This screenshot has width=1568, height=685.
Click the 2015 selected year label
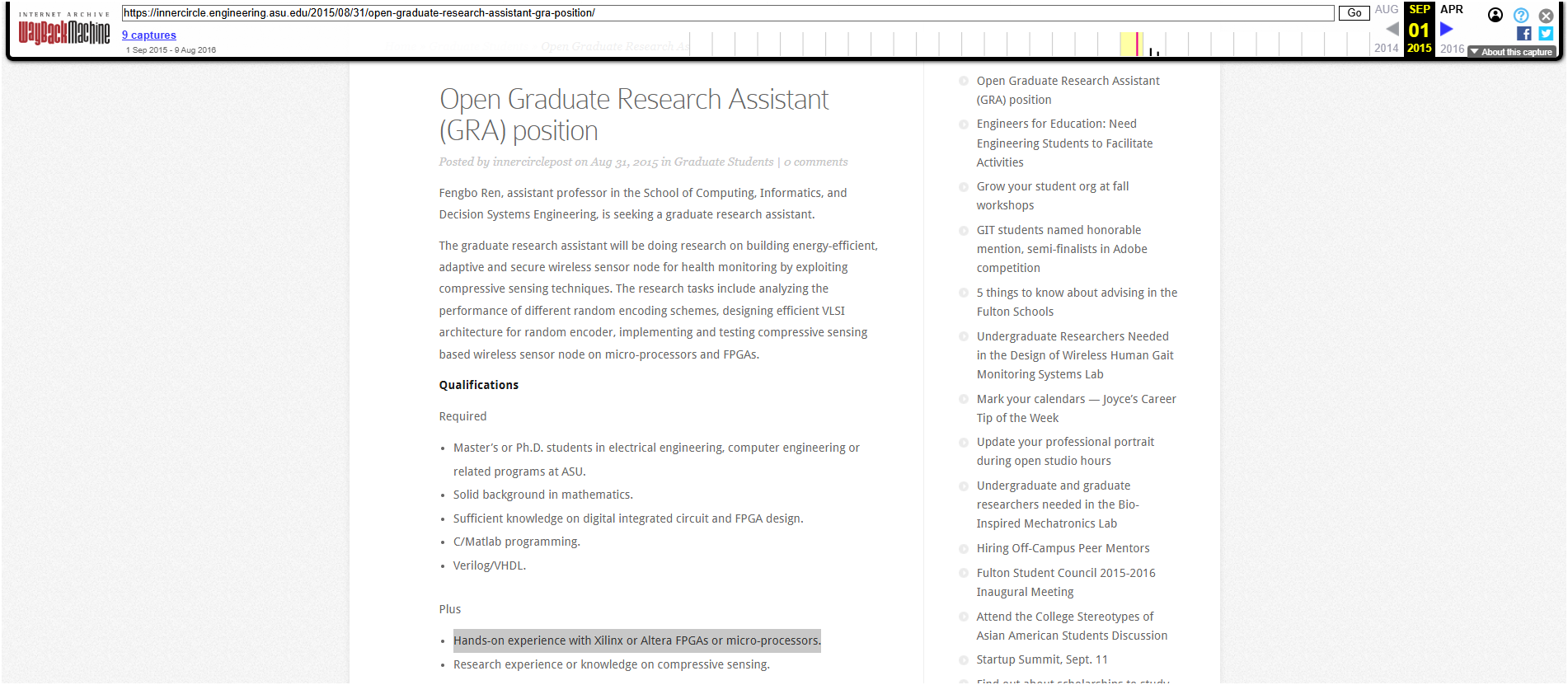point(1420,49)
